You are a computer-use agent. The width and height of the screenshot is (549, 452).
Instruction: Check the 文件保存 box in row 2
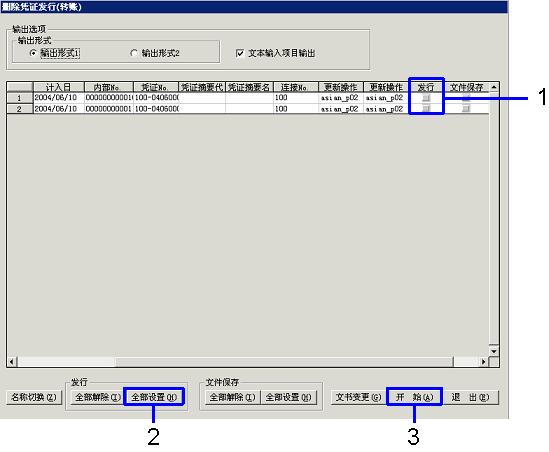point(466,109)
